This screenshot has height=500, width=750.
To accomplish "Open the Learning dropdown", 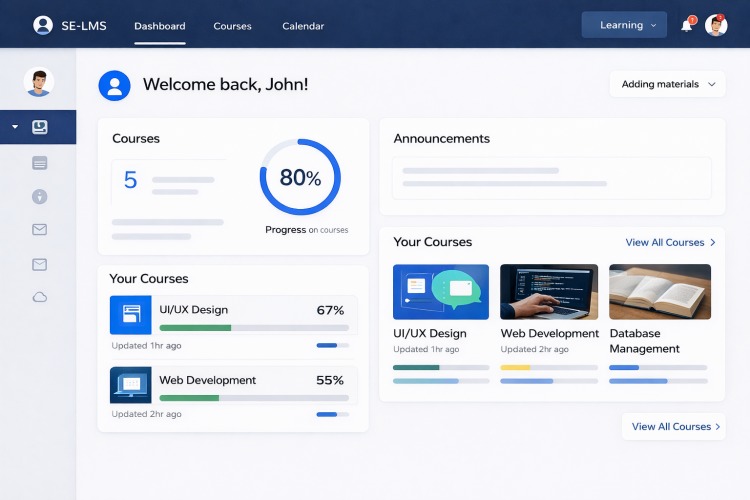I will (x=624, y=25).
